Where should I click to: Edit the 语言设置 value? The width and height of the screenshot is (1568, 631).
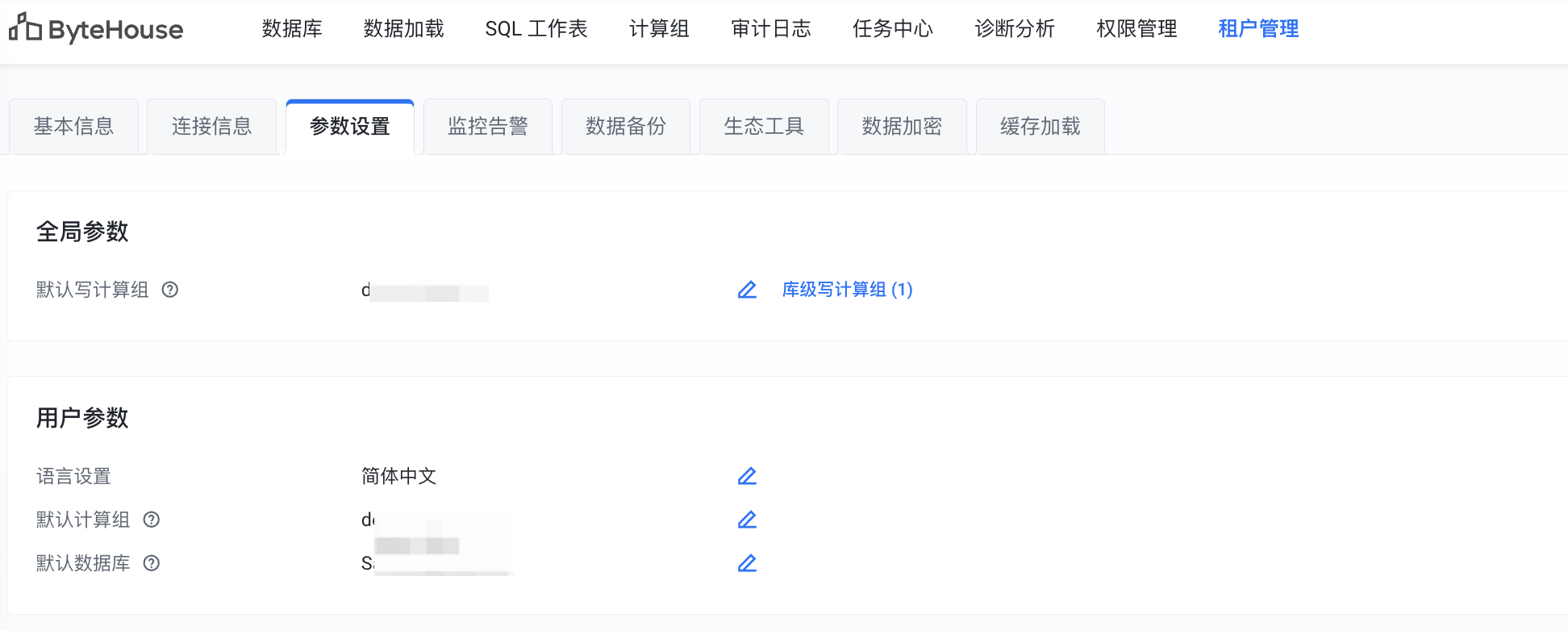coord(747,476)
